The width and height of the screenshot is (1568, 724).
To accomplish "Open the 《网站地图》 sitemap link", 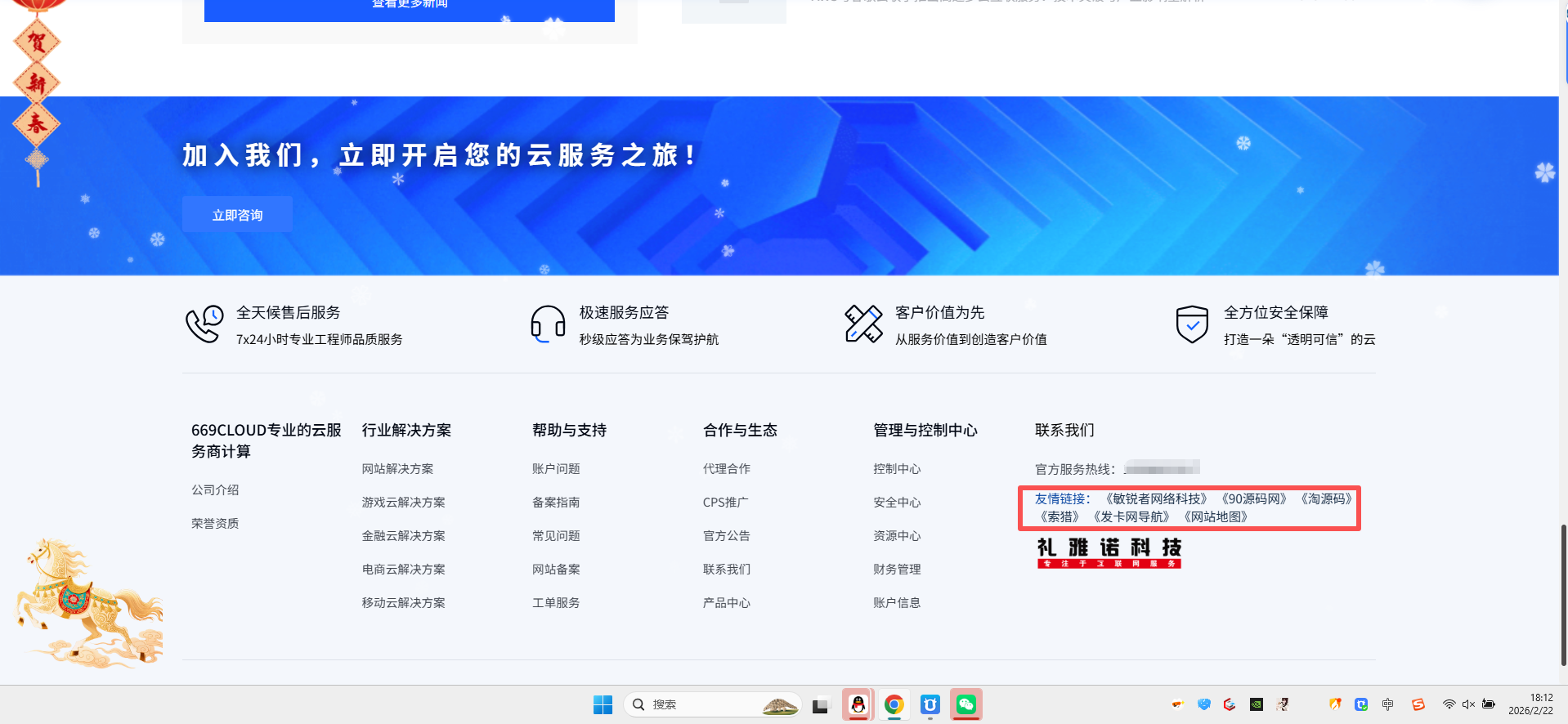I will click(x=1216, y=516).
